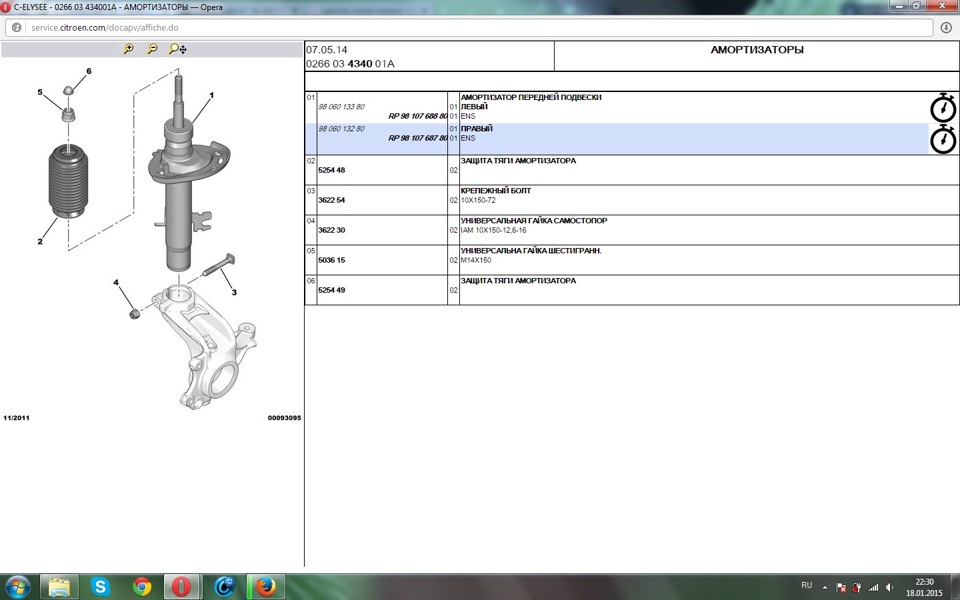Select replacement part RP 98 107 688 80
This screenshot has height=600, width=960.
pyautogui.click(x=418, y=116)
